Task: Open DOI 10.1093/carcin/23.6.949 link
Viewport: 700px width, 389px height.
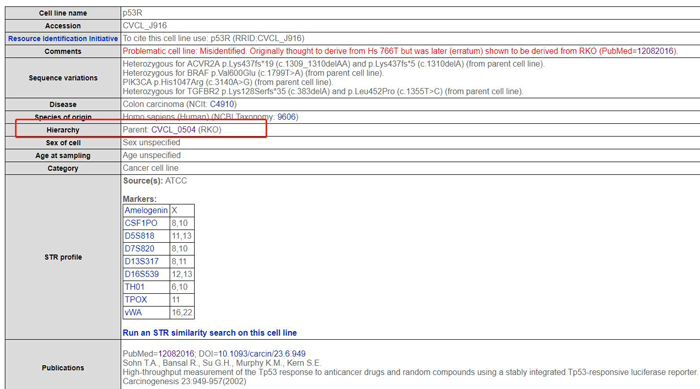Action: [x=262, y=354]
